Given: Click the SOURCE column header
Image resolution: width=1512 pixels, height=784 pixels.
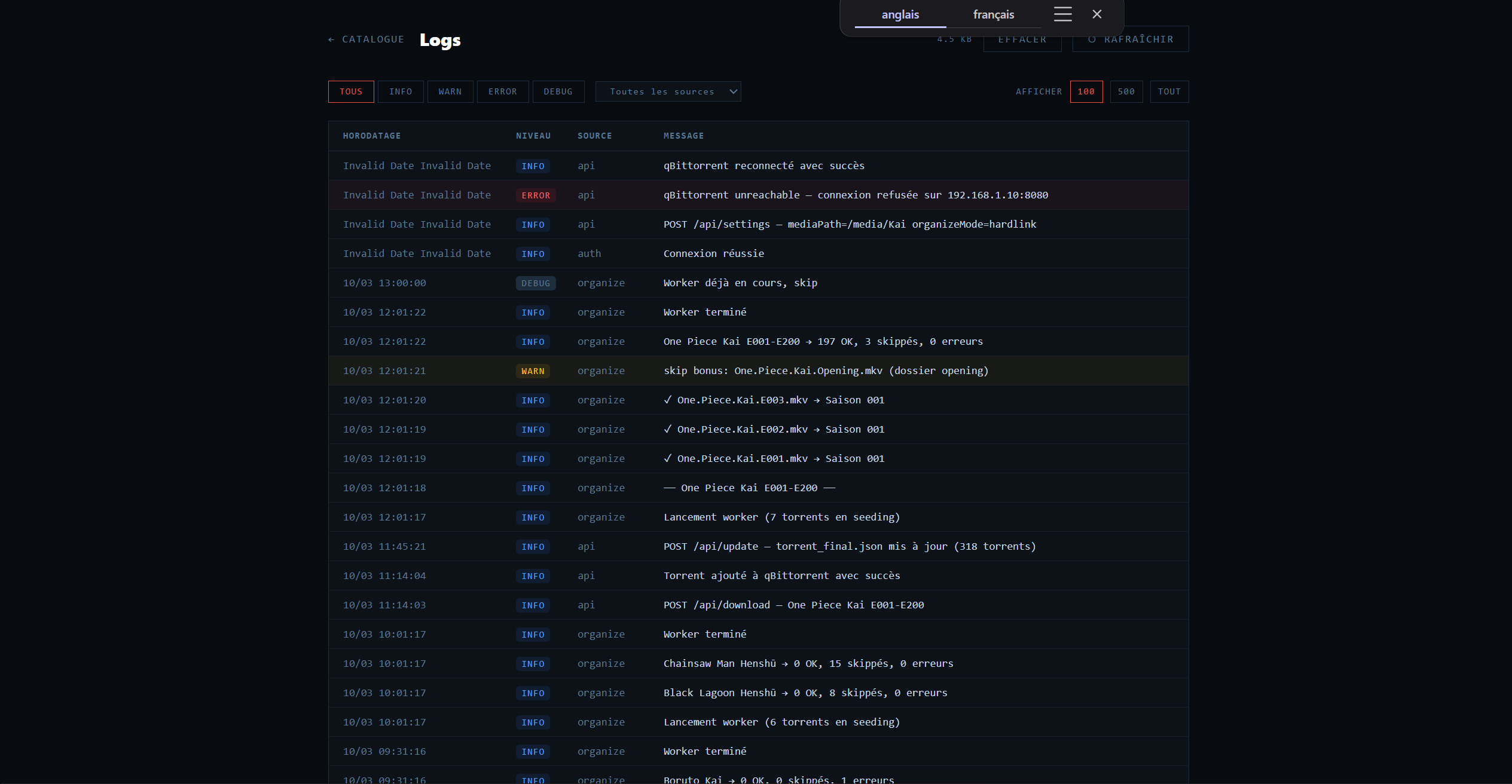Looking at the screenshot, I should [x=595, y=136].
